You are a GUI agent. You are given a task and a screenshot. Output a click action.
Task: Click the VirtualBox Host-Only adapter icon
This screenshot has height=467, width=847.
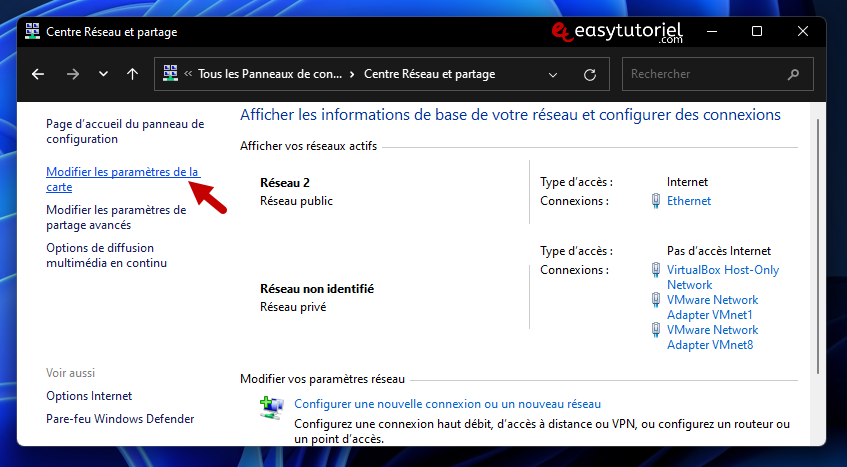coord(656,270)
